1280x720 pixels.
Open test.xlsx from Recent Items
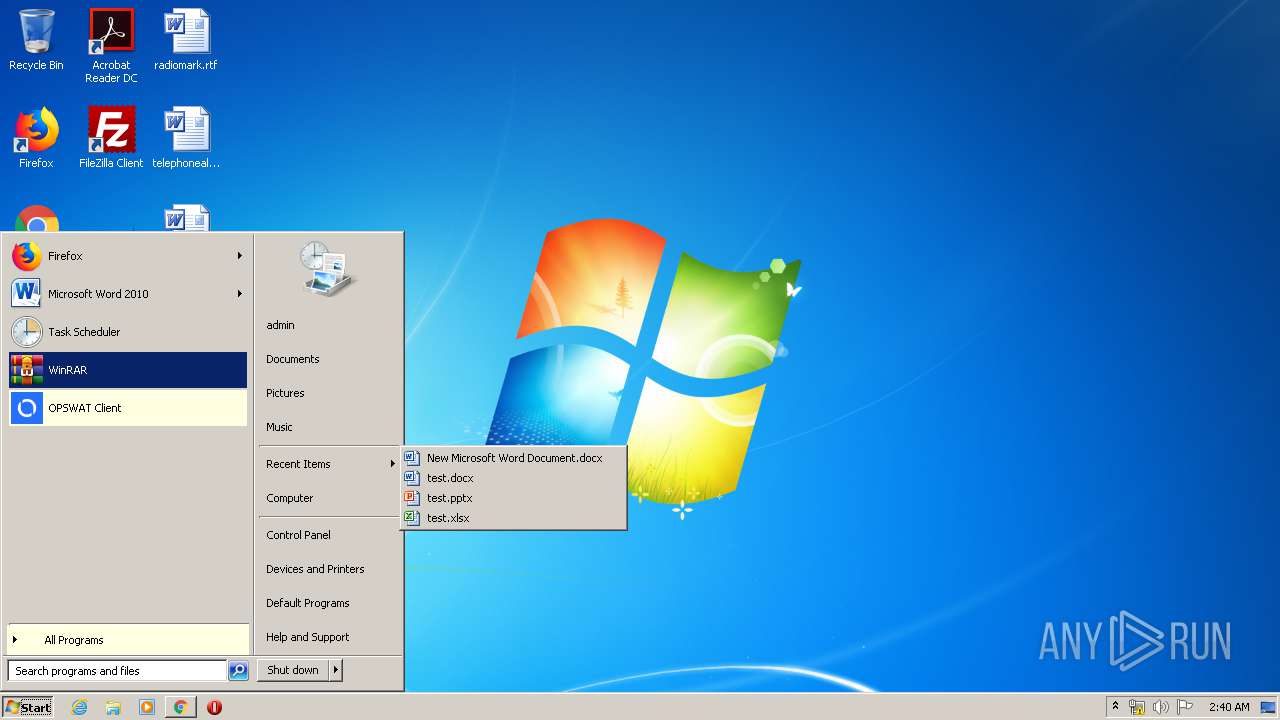pos(514,518)
